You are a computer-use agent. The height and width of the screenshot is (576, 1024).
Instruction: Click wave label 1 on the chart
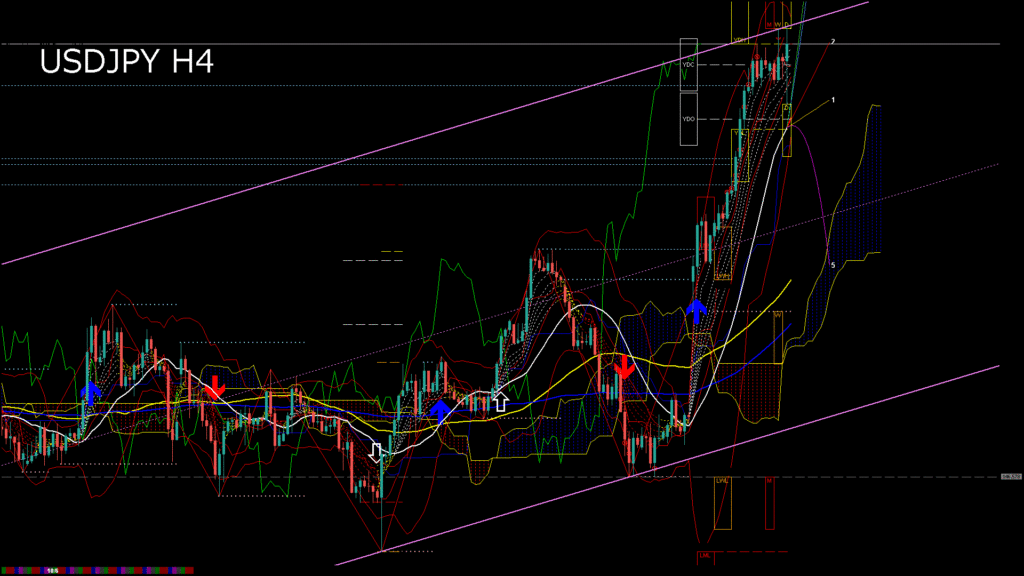pyautogui.click(x=833, y=100)
